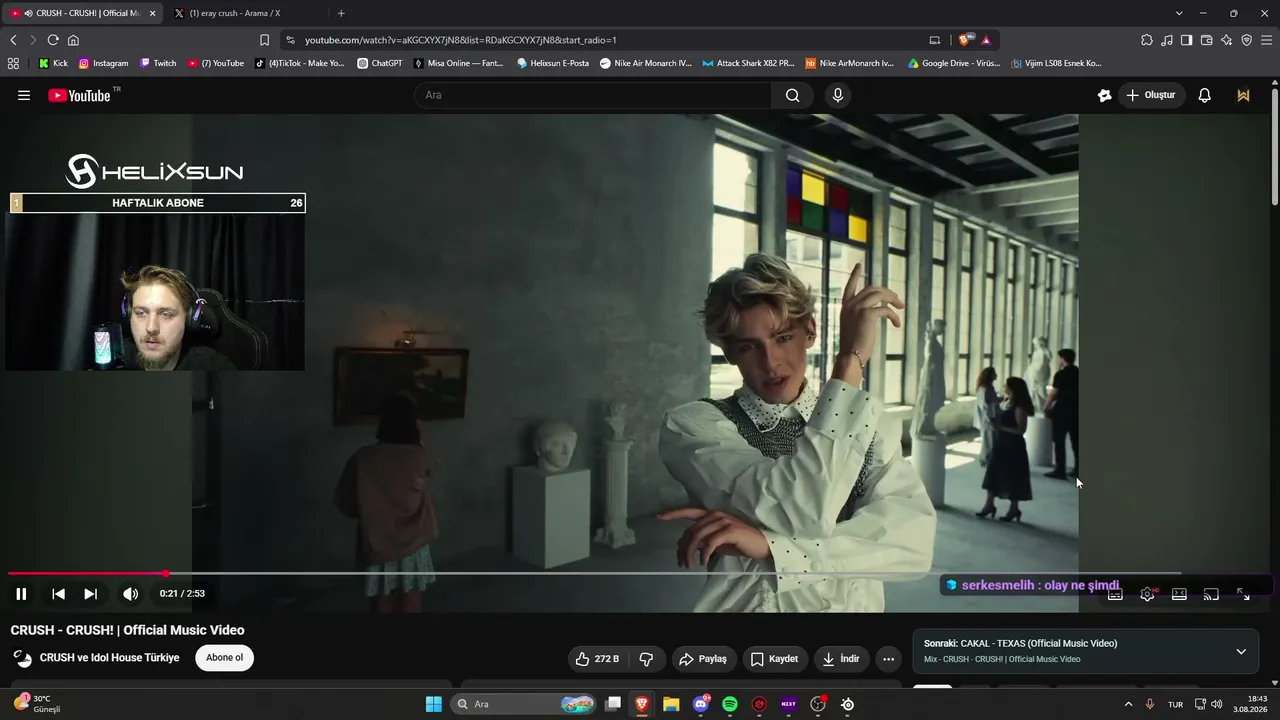
Task: Open Spotify from the taskbar
Action: [730, 704]
